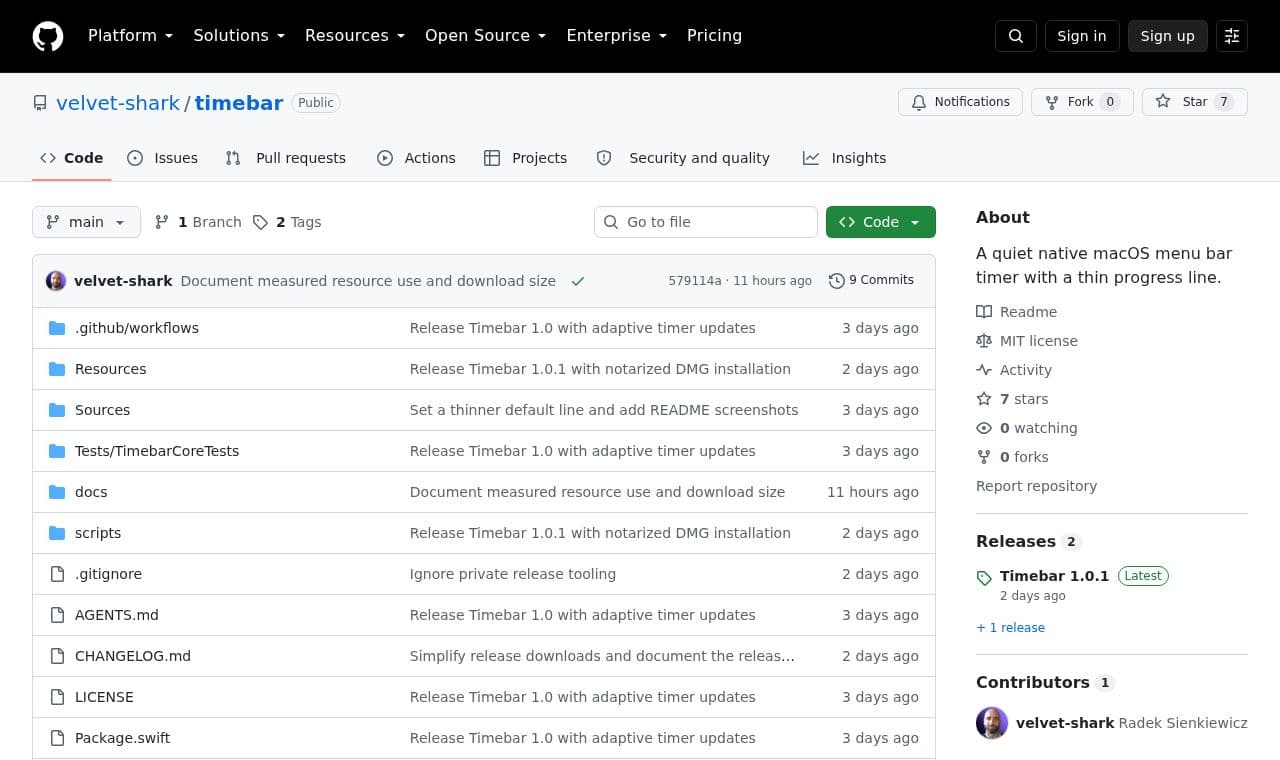
Task: Open velvet-shark avatar in commit bar
Action: point(56,281)
